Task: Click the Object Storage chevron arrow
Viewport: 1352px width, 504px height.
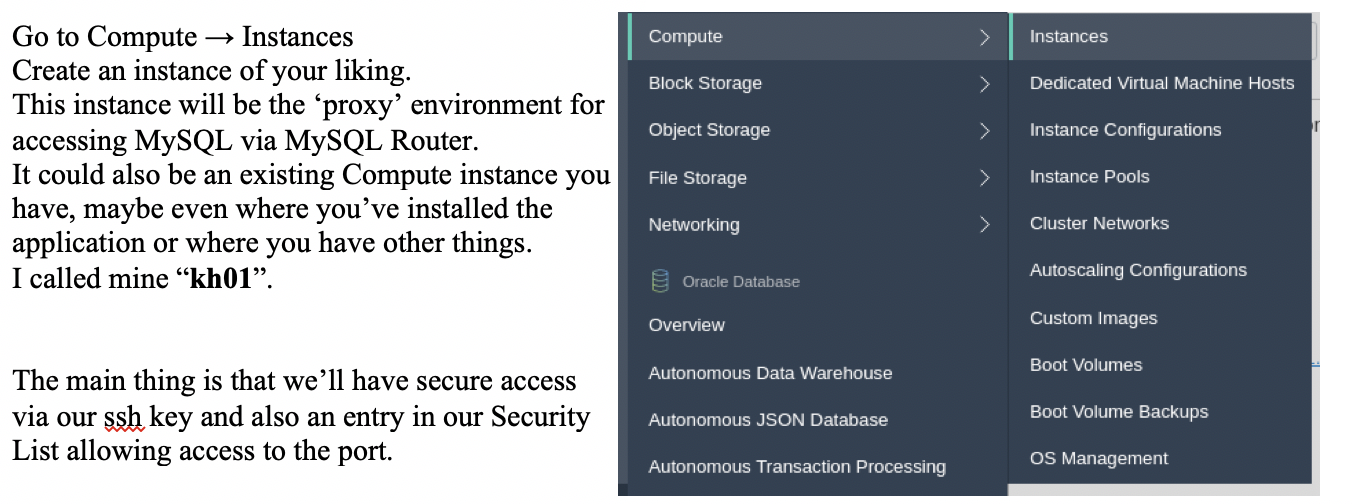Action: [985, 131]
